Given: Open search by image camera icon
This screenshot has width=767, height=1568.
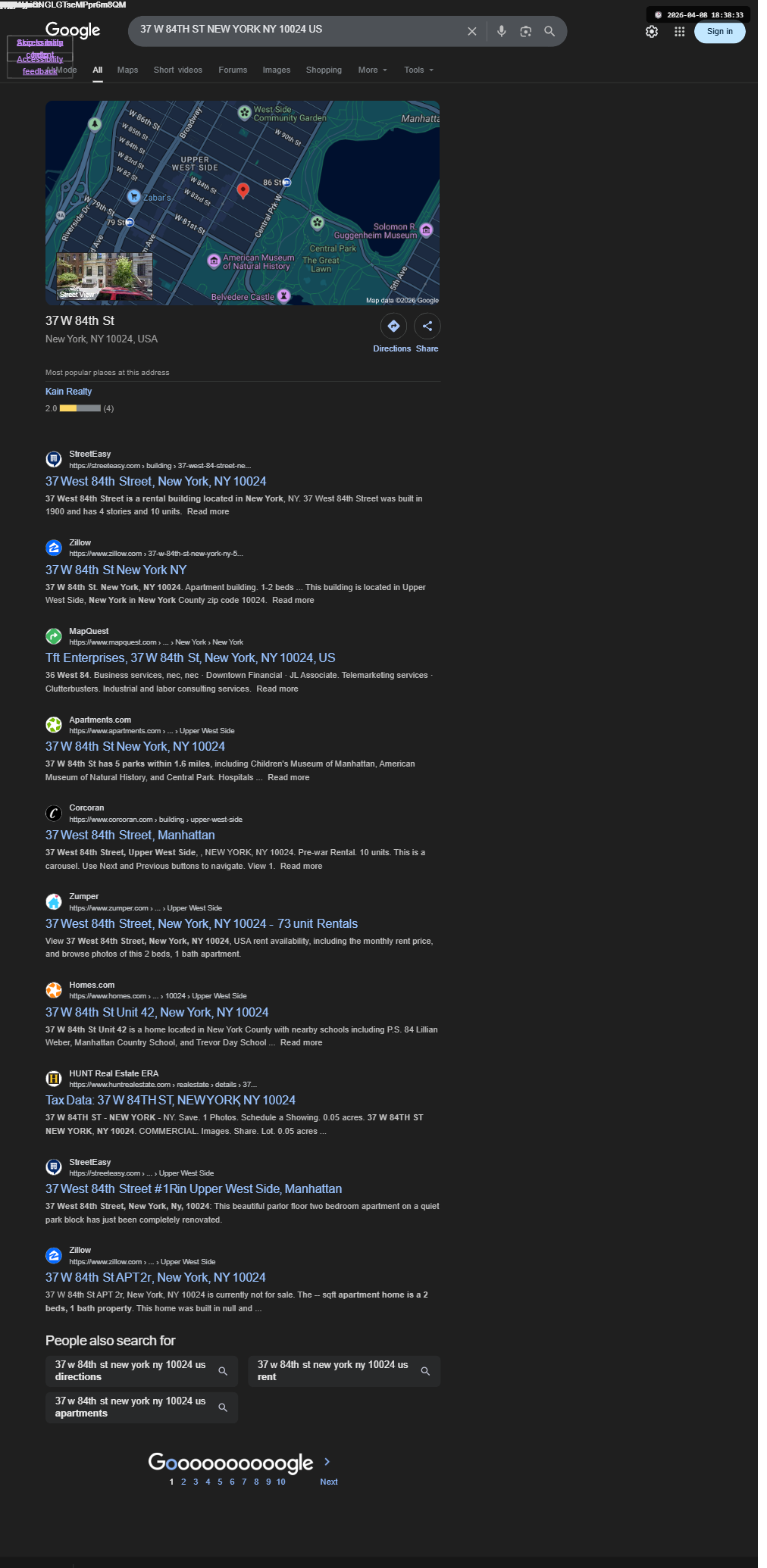Looking at the screenshot, I should pyautogui.click(x=525, y=31).
